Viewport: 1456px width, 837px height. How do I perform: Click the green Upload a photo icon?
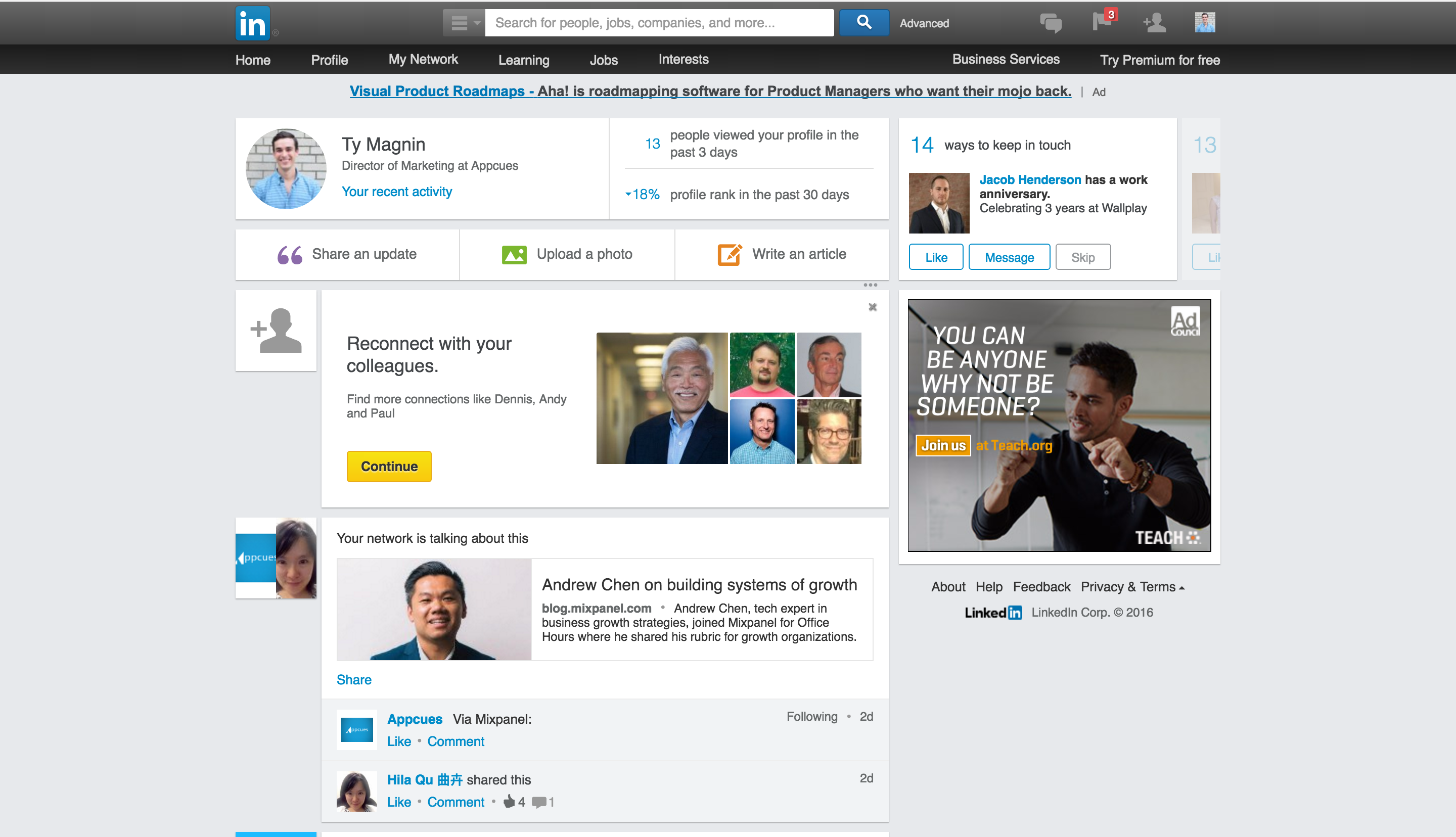pyautogui.click(x=514, y=255)
